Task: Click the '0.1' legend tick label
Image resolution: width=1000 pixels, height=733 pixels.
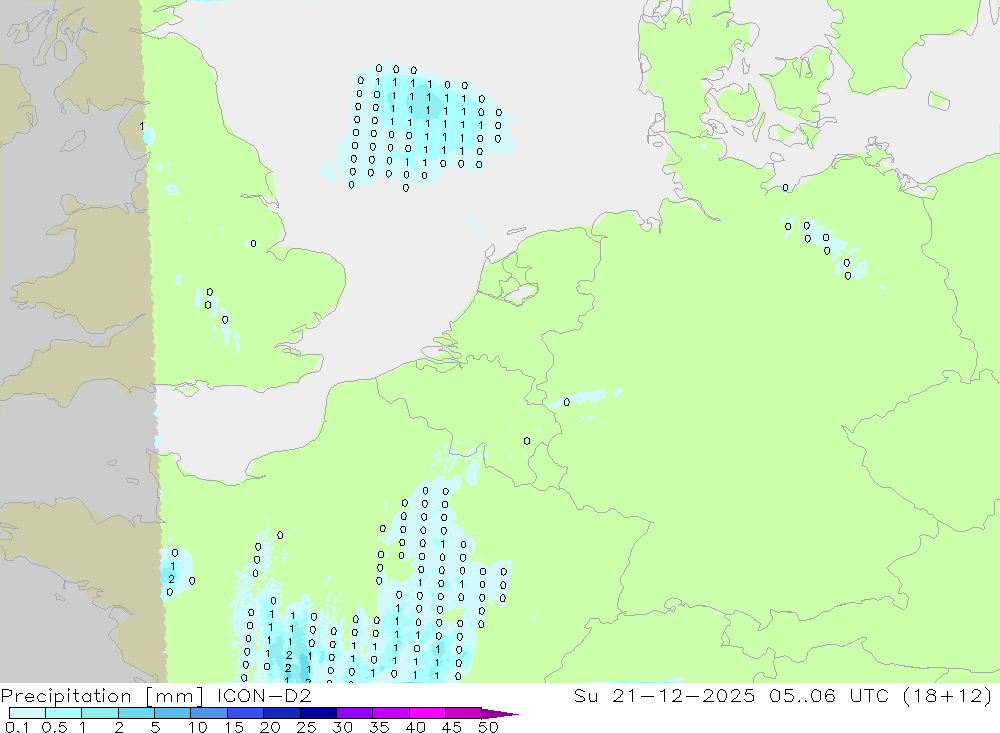Action: point(17,727)
